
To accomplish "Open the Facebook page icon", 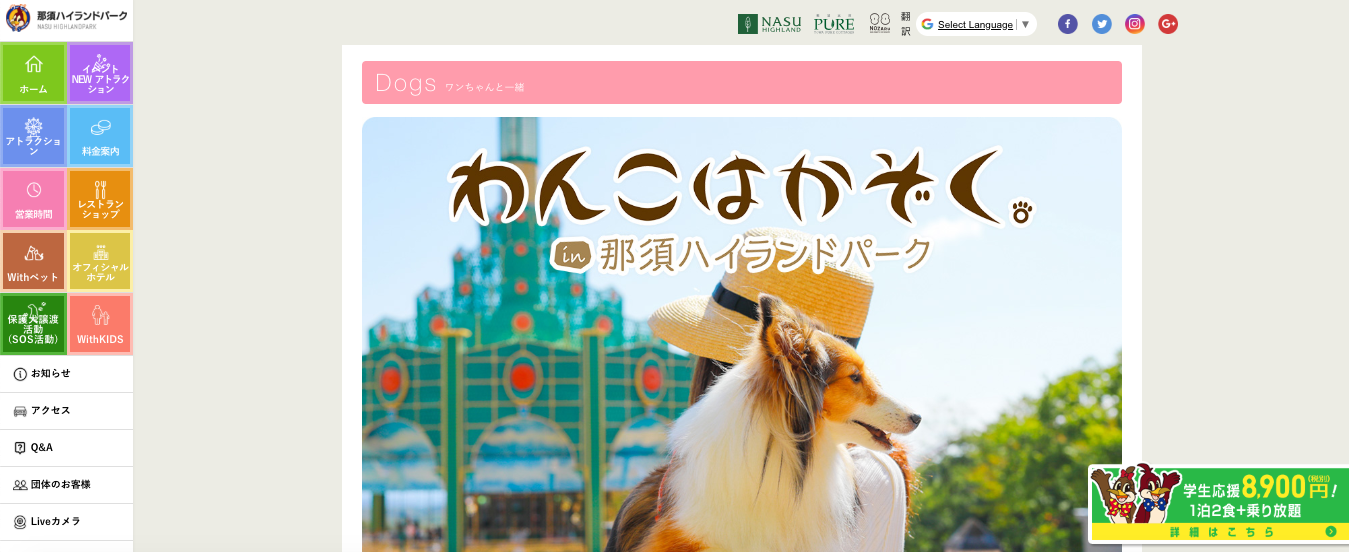I will [1068, 24].
